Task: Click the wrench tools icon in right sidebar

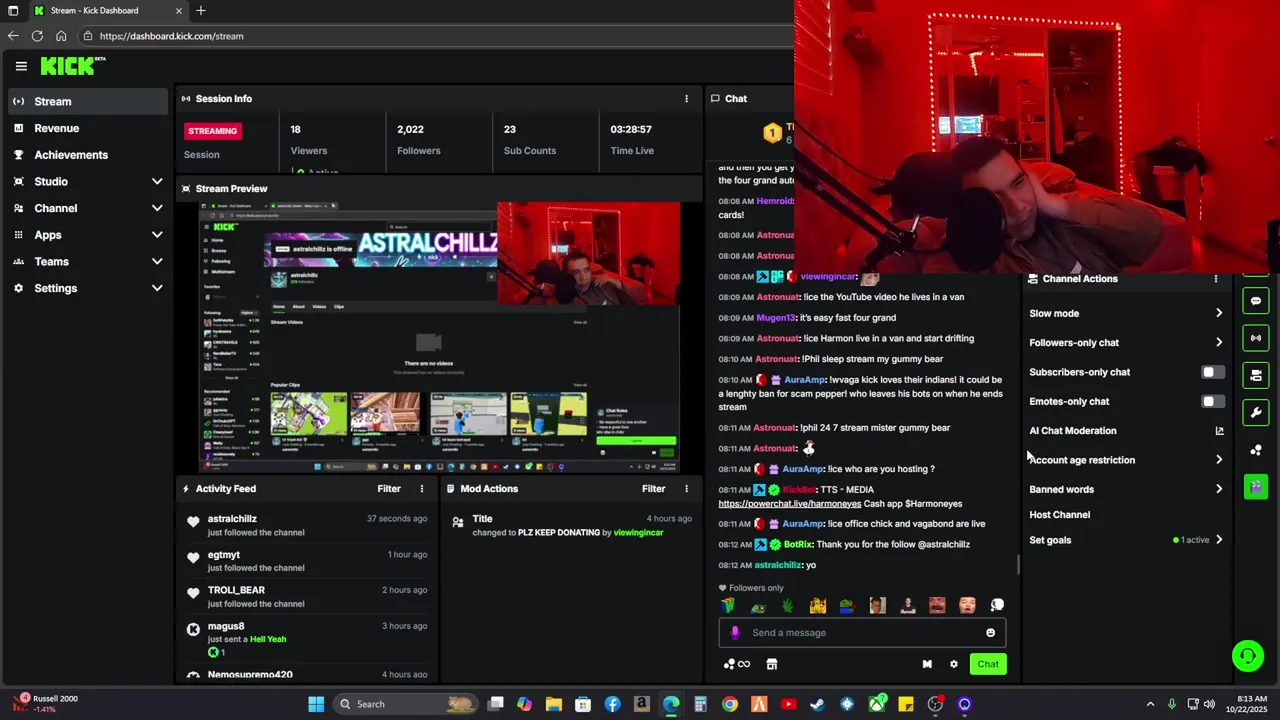Action: (1256, 412)
